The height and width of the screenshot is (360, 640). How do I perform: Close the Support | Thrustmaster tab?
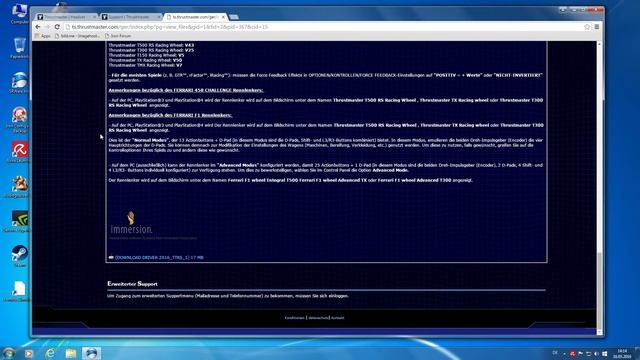pyautogui.click(x=159, y=17)
